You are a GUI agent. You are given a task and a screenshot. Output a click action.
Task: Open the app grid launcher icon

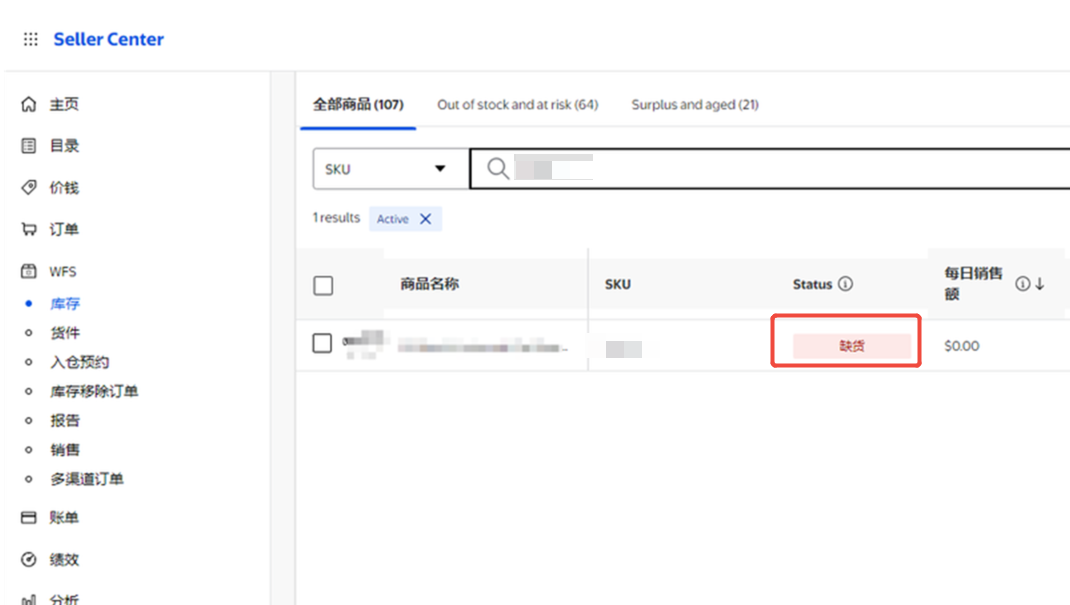click(30, 40)
